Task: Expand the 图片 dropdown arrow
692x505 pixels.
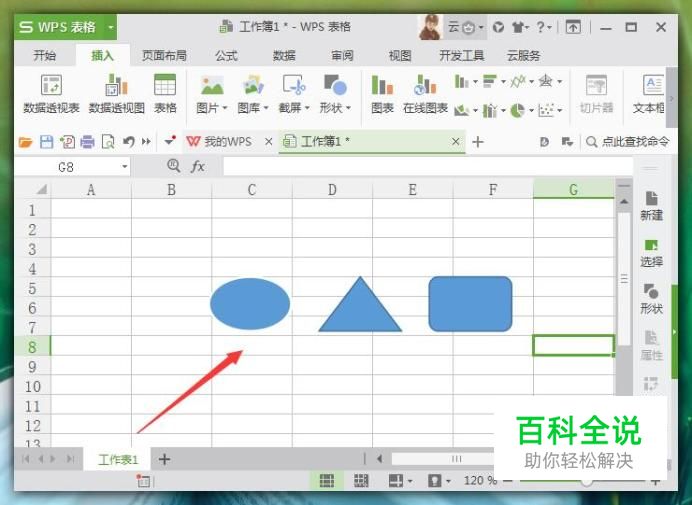Action: click(x=225, y=108)
